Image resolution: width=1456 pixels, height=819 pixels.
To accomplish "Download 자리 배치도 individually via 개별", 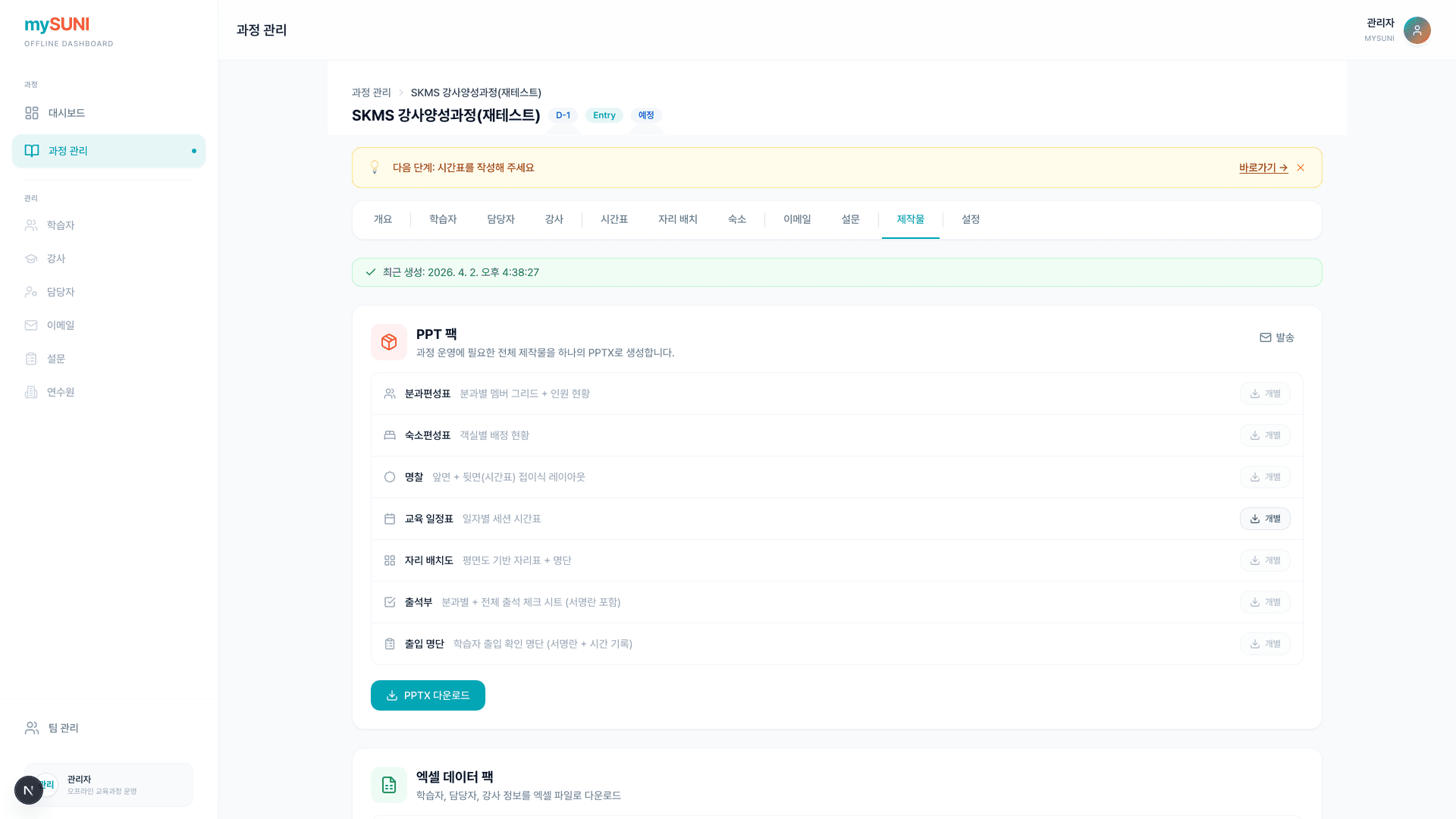I will (1265, 560).
